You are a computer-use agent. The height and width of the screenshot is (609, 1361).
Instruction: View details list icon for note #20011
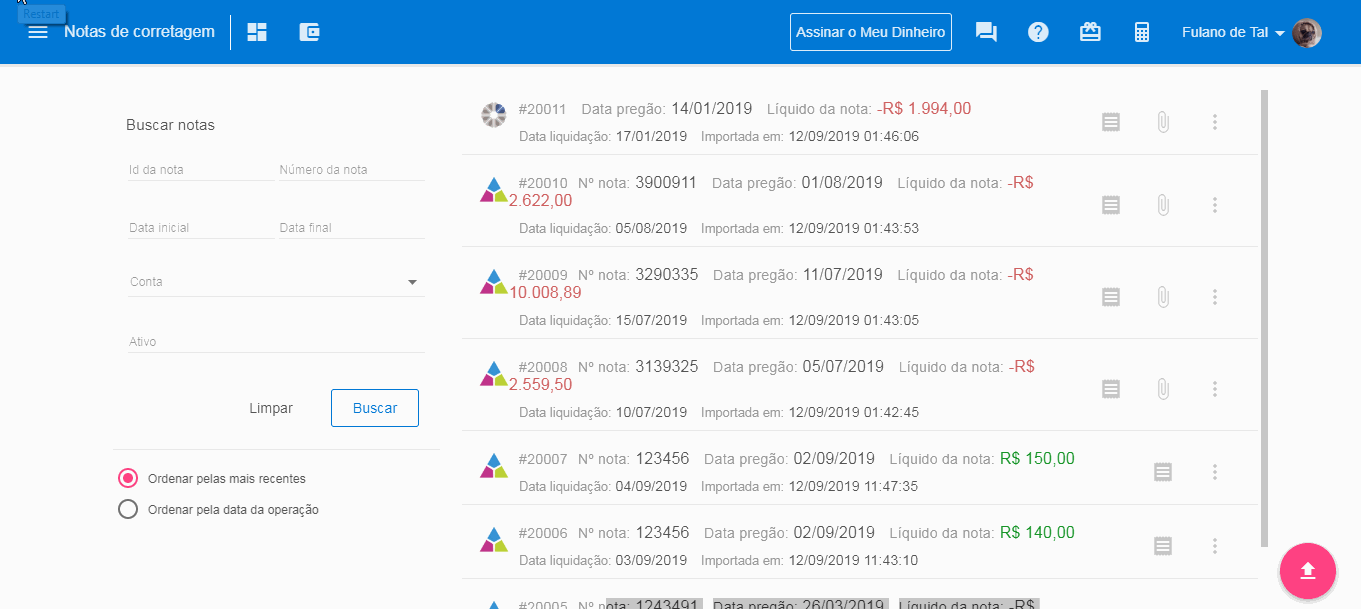click(1110, 122)
